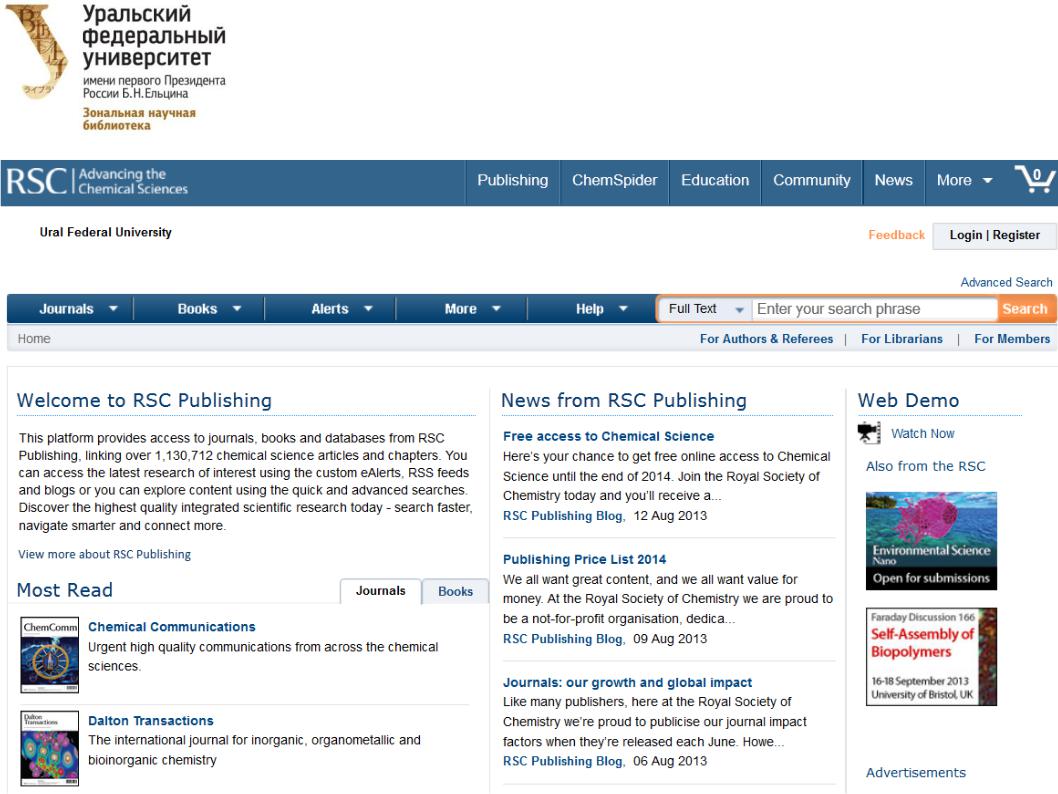The width and height of the screenshot is (1058, 794).
Task: Click the Login | Register button
Action: (x=995, y=235)
